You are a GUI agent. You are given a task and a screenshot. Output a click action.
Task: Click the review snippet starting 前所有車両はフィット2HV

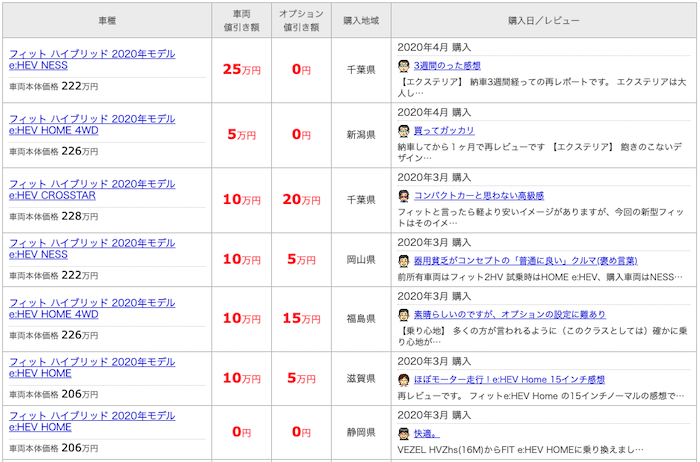(x=540, y=277)
